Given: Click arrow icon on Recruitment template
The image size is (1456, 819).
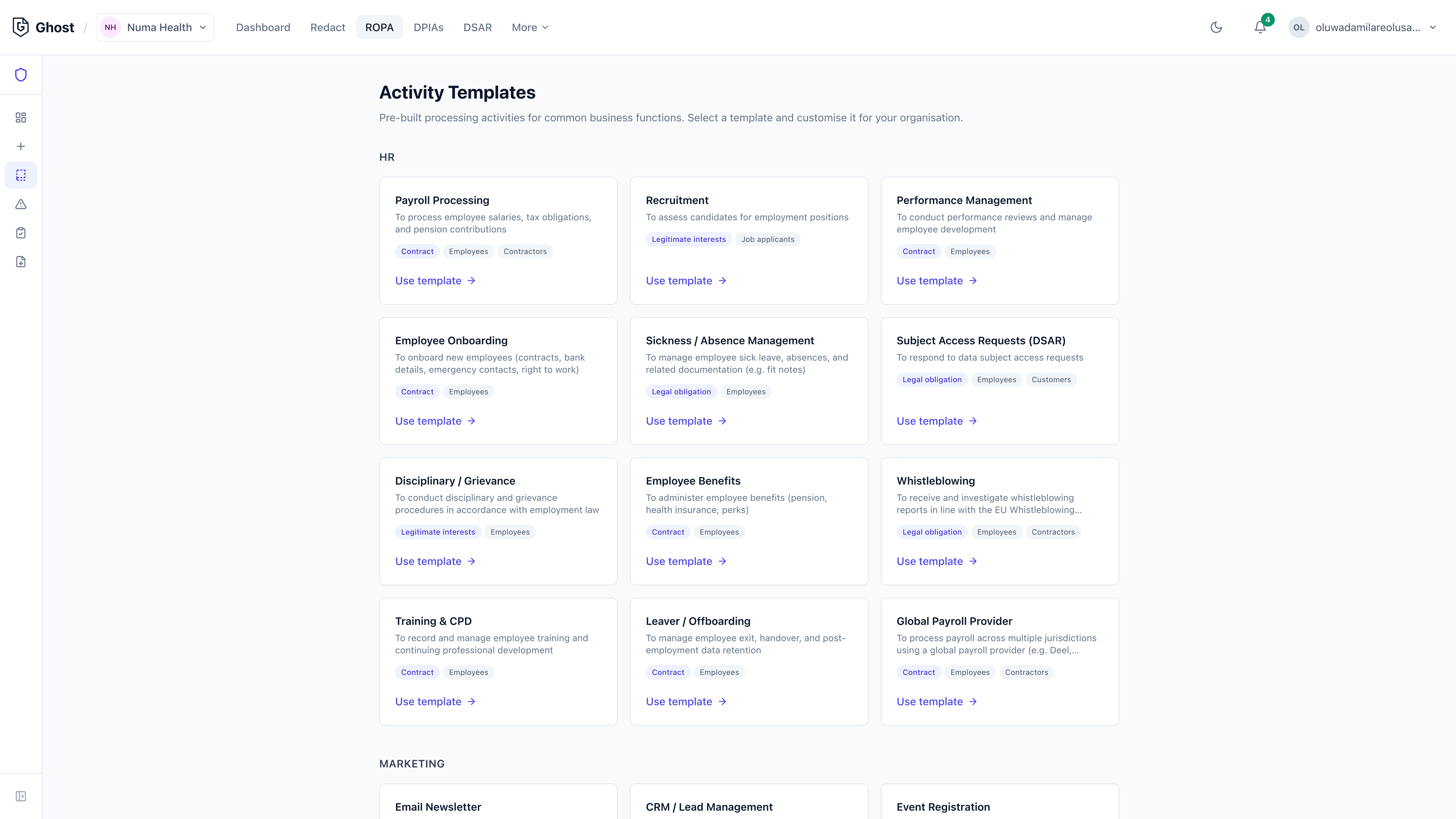Looking at the screenshot, I should click(x=722, y=281).
